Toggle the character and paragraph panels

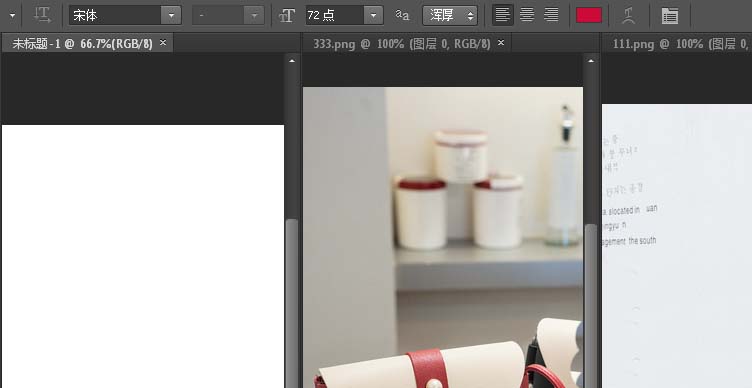pos(670,15)
